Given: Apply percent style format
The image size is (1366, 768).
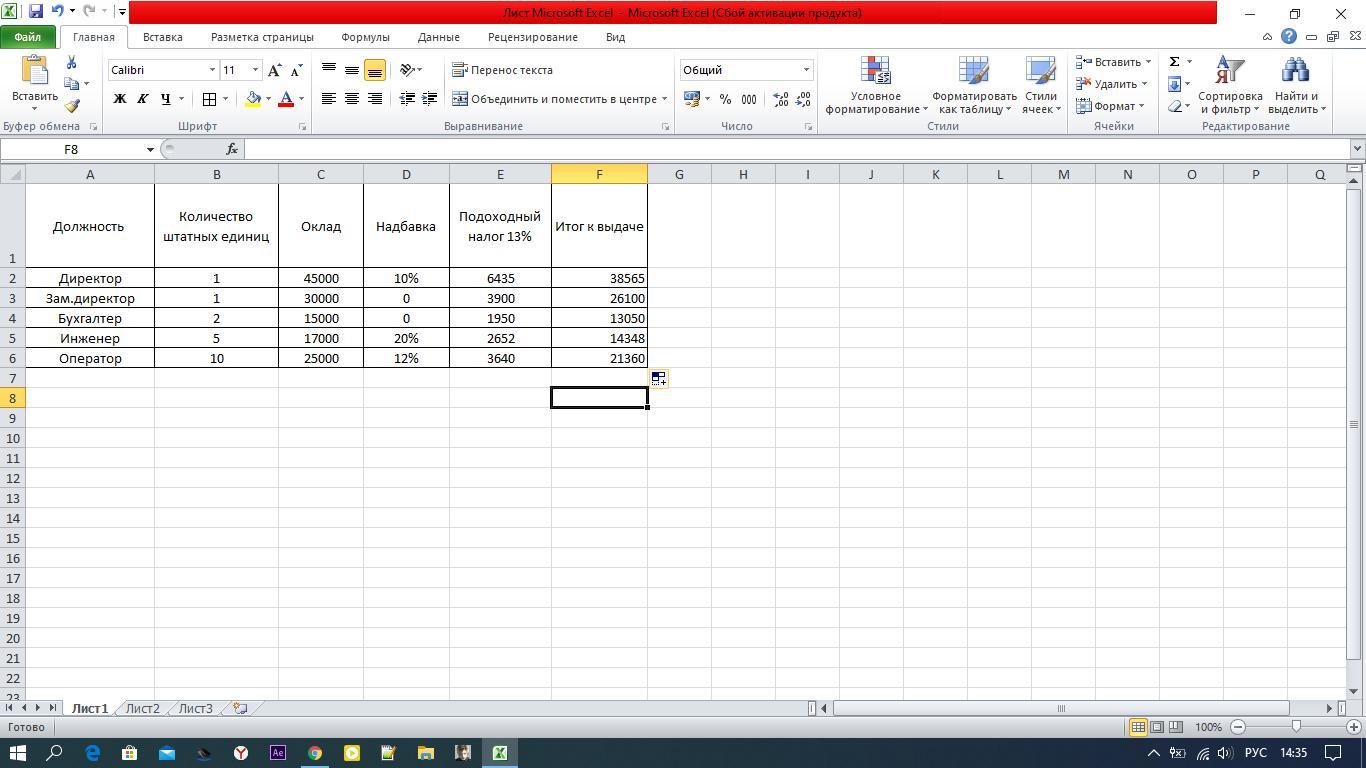Looking at the screenshot, I should point(725,99).
